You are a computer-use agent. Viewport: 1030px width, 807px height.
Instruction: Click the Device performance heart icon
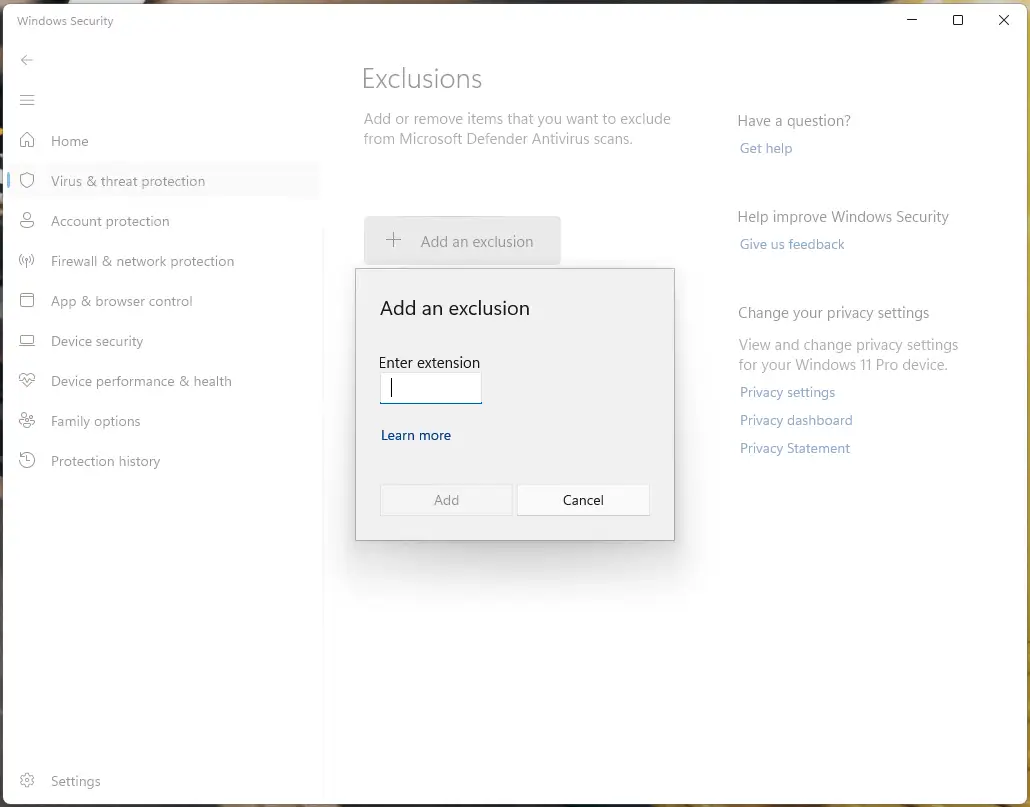(27, 380)
